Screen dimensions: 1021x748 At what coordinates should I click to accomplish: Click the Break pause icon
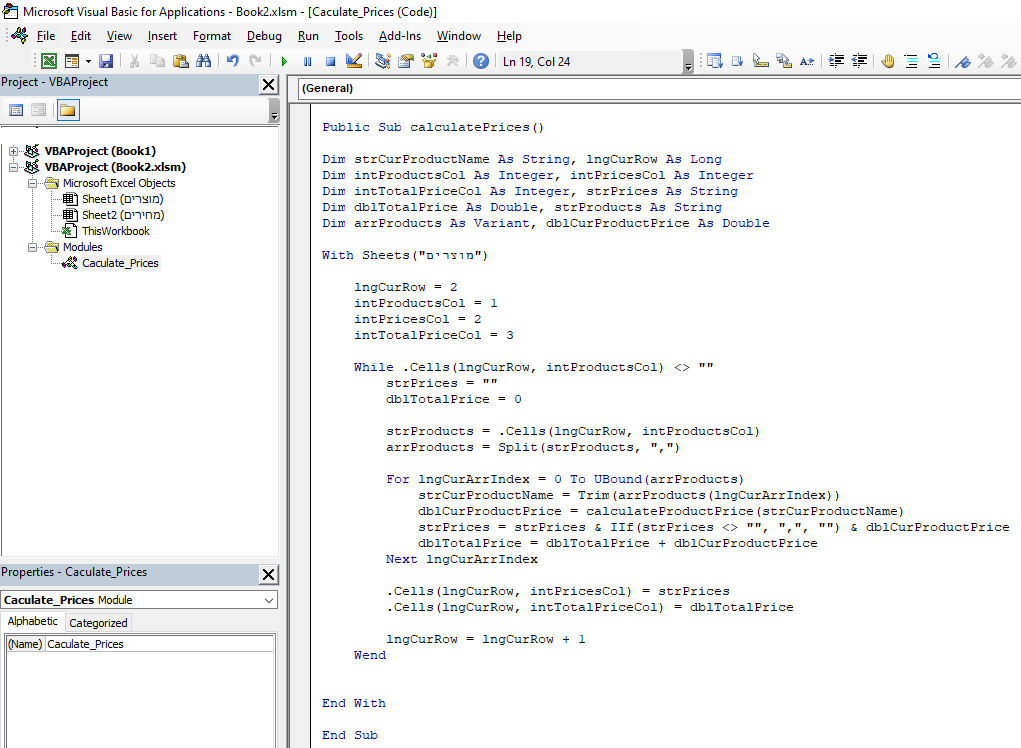307,61
